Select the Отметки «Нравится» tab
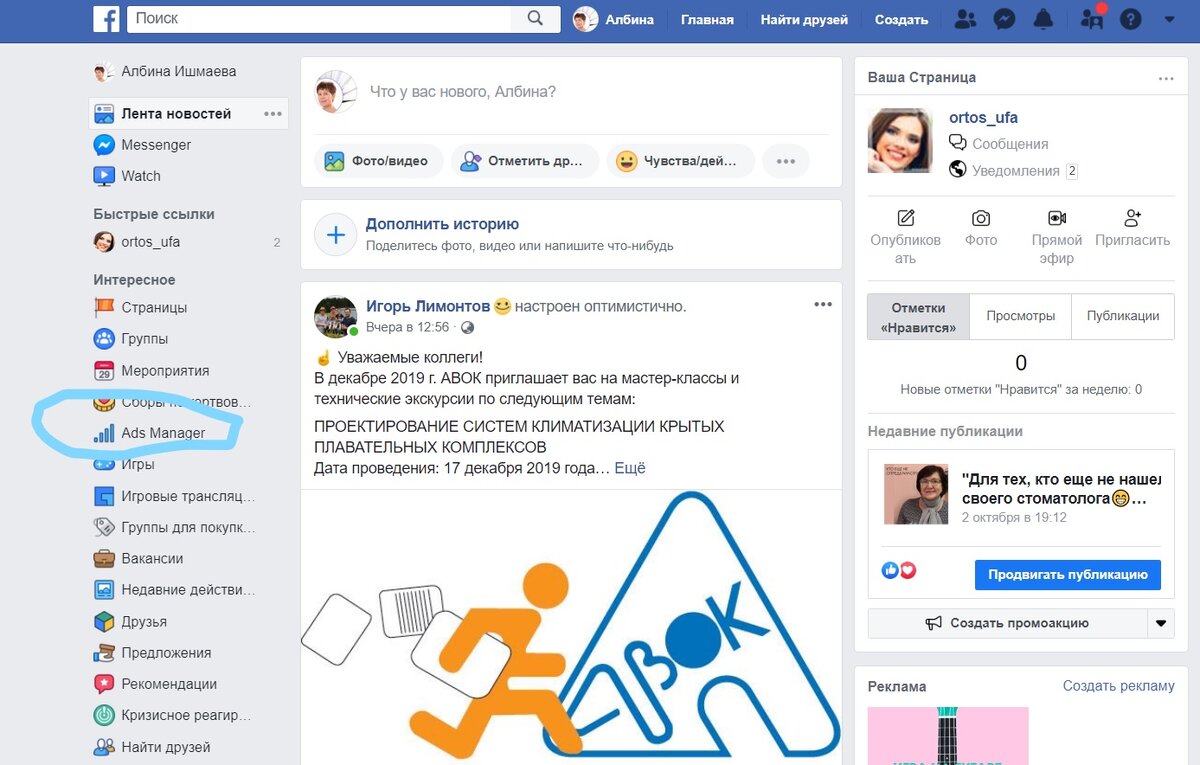This screenshot has width=1200, height=765. pyautogui.click(x=918, y=317)
